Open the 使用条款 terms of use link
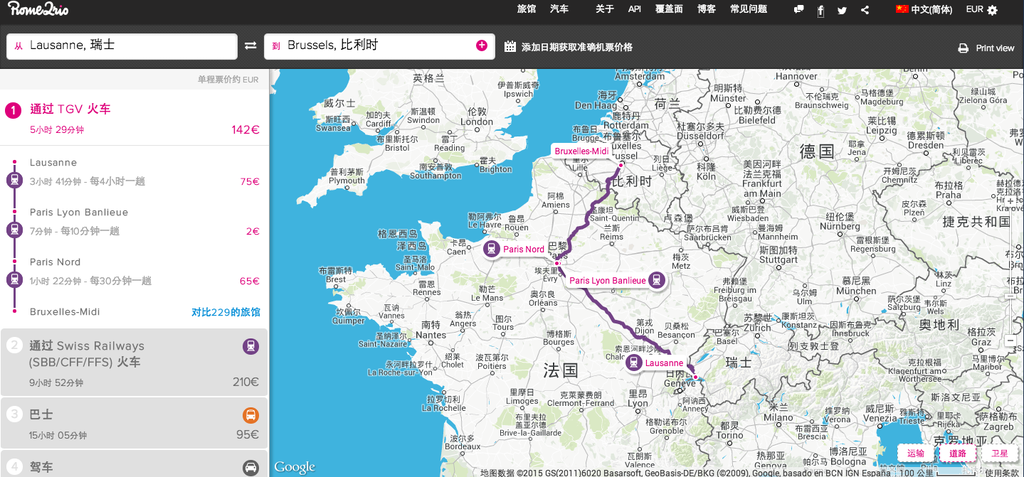This screenshot has height=477, width=1024. (x=1001, y=472)
